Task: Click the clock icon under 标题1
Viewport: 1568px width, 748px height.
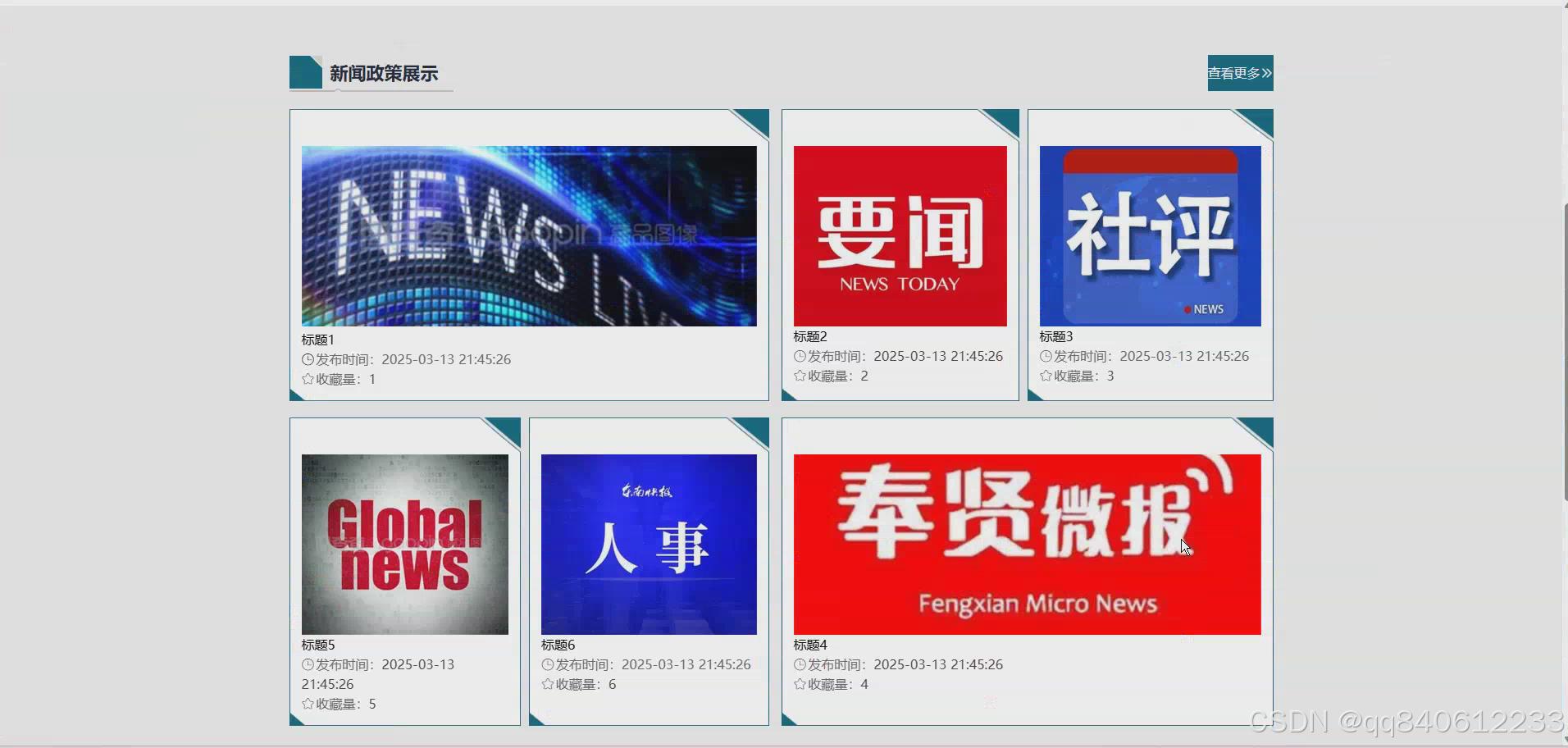Action: 308,359
